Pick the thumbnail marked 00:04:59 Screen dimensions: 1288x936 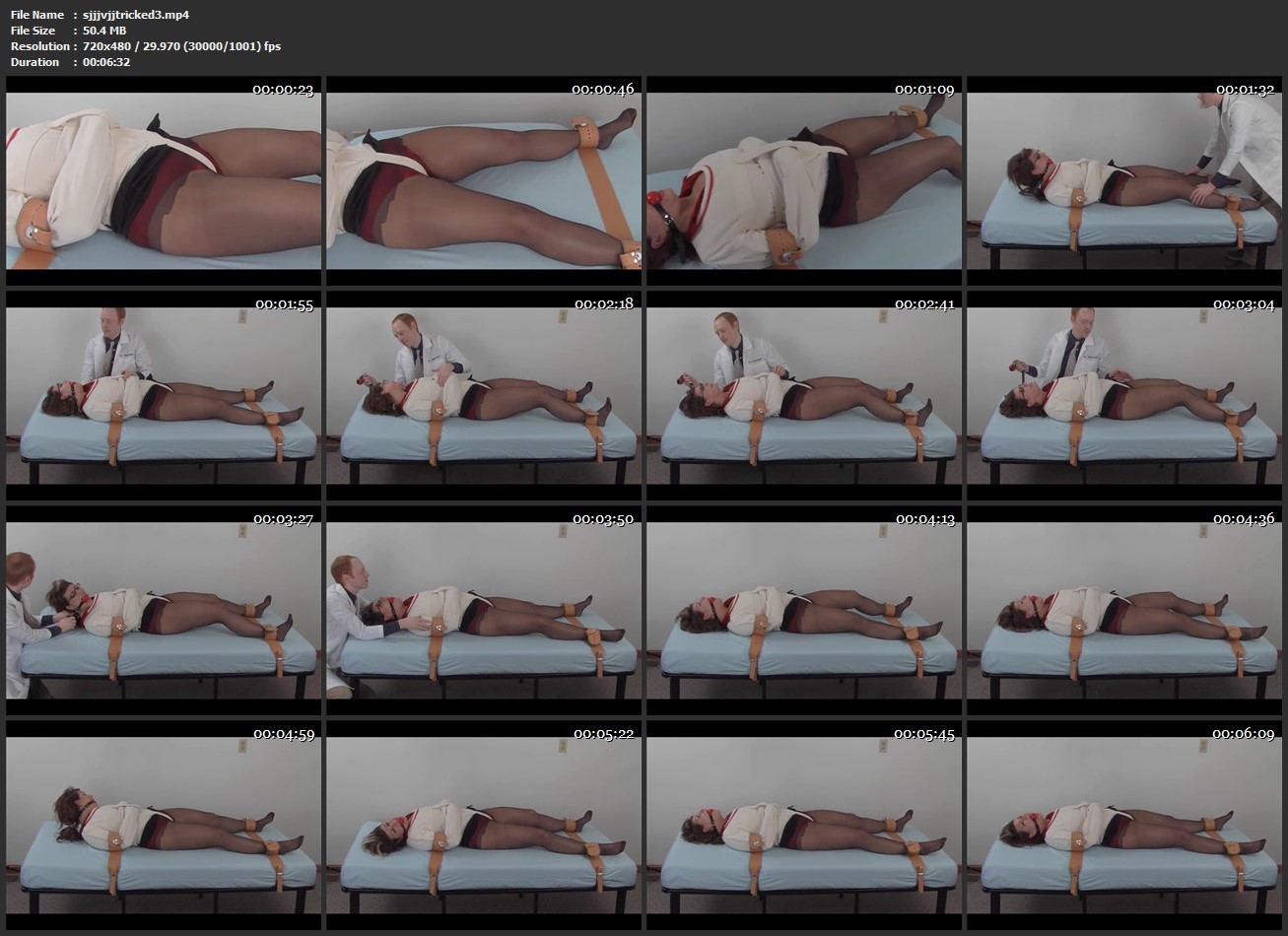point(164,826)
